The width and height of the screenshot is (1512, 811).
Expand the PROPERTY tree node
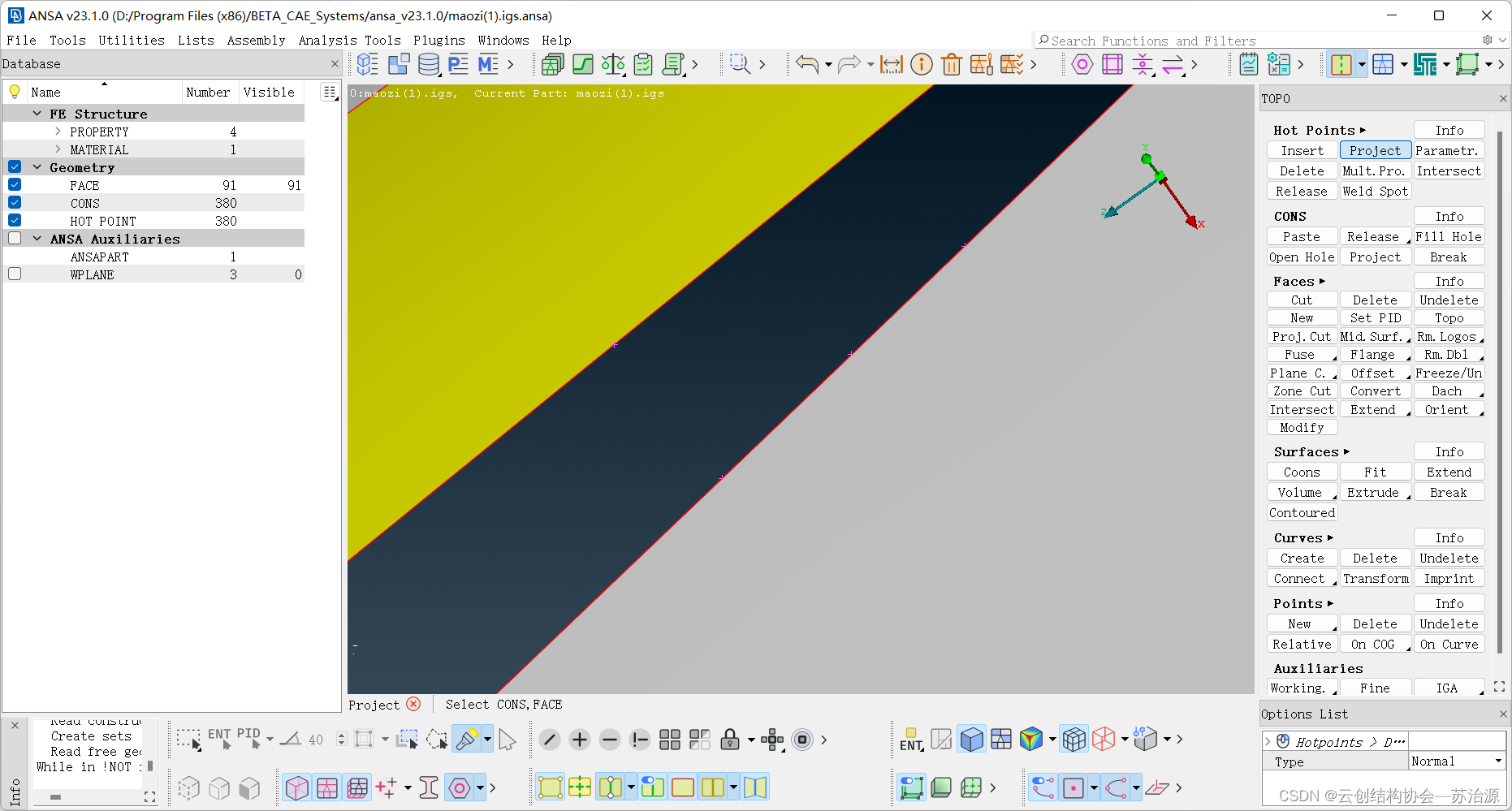[58, 132]
